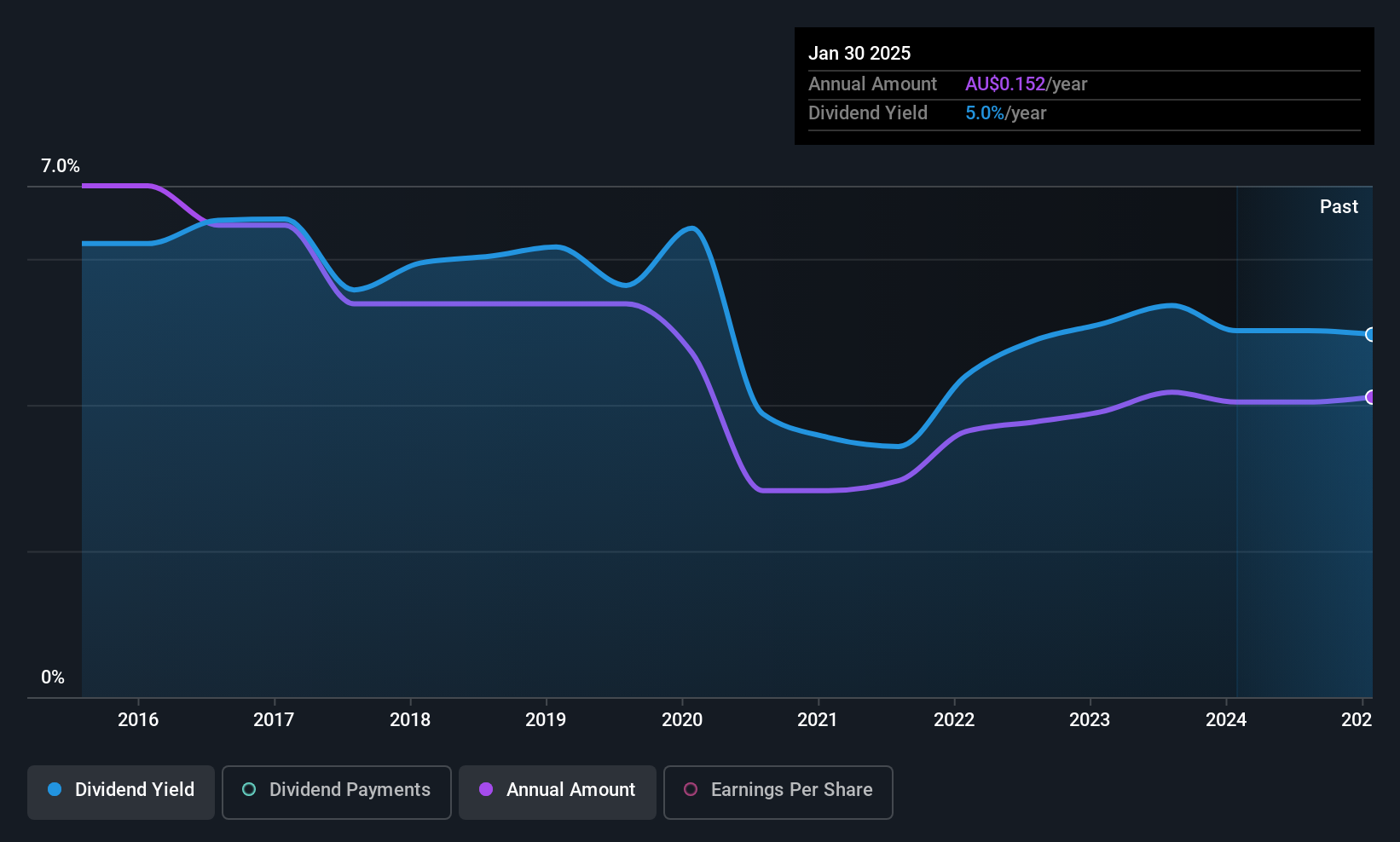Viewport: 1400px width, 842px height.
Task: Click the 2022 x-axis label
Action: (x=954, y=719)
